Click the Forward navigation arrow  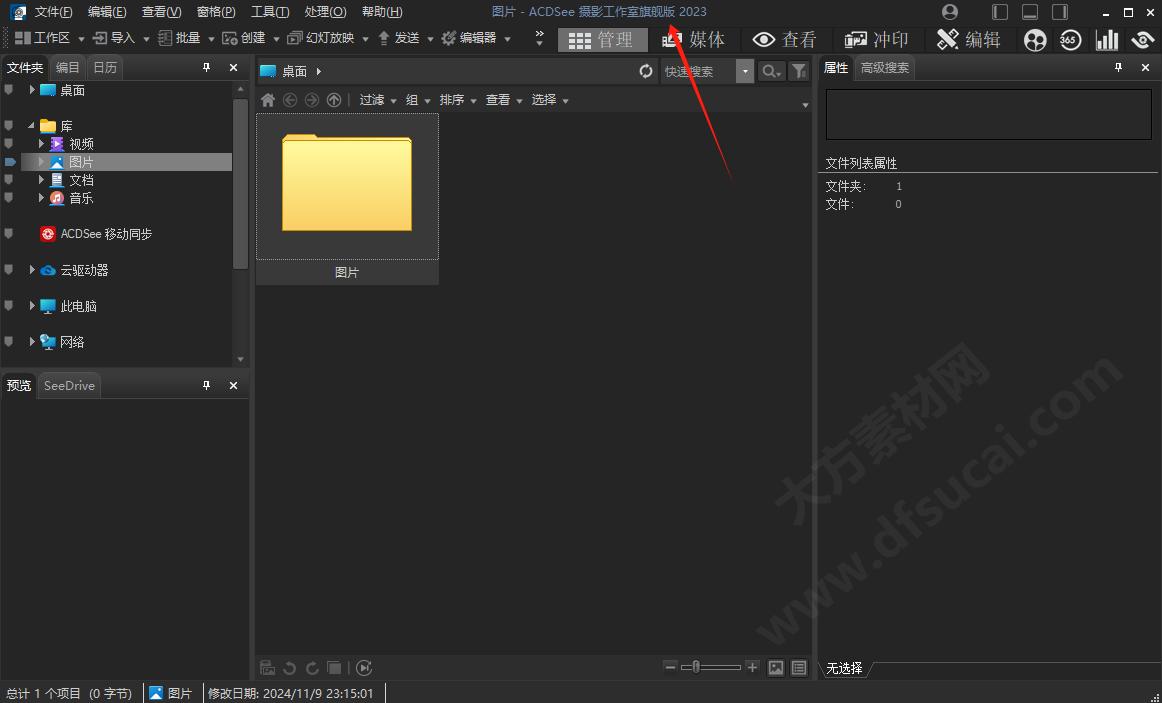(312, 100)
